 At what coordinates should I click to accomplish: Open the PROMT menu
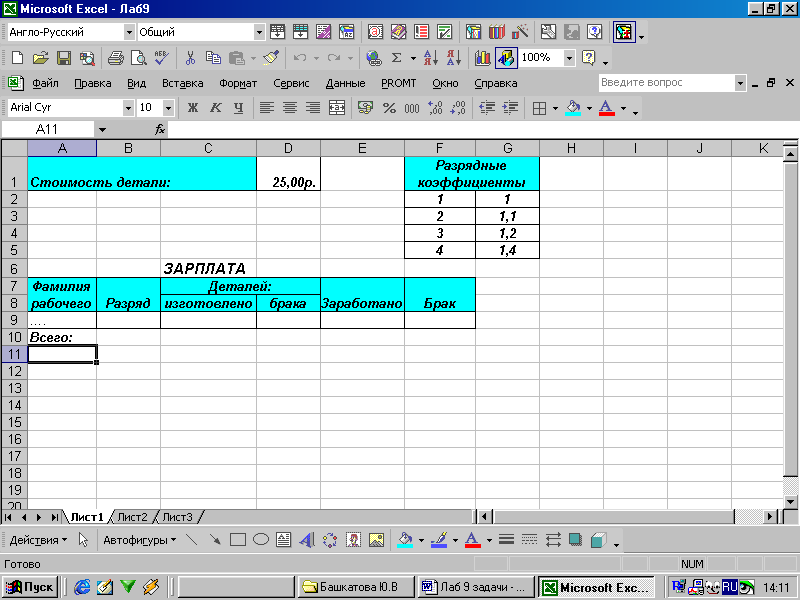pos(398,83)
